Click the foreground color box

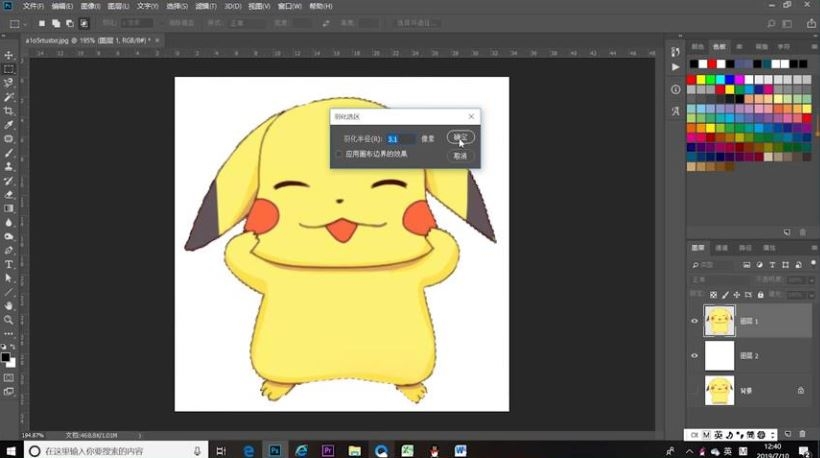[5, 358]
